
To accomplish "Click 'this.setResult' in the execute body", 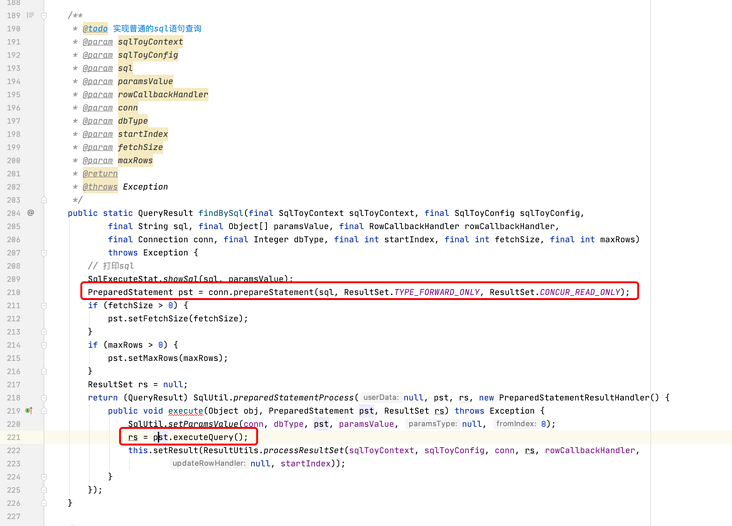I will pos(163,450).
